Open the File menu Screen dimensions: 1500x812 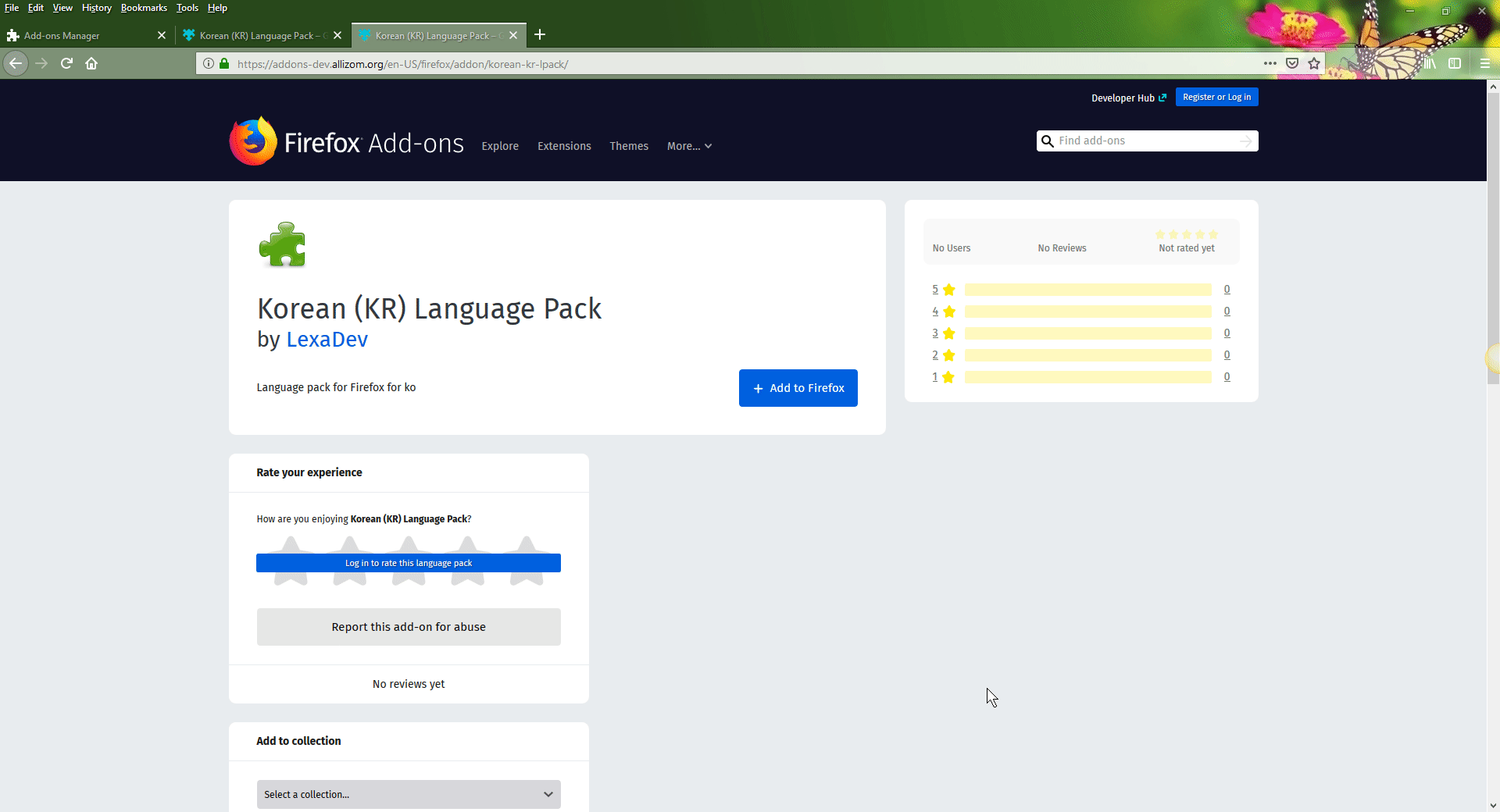(x=12, y=8)
